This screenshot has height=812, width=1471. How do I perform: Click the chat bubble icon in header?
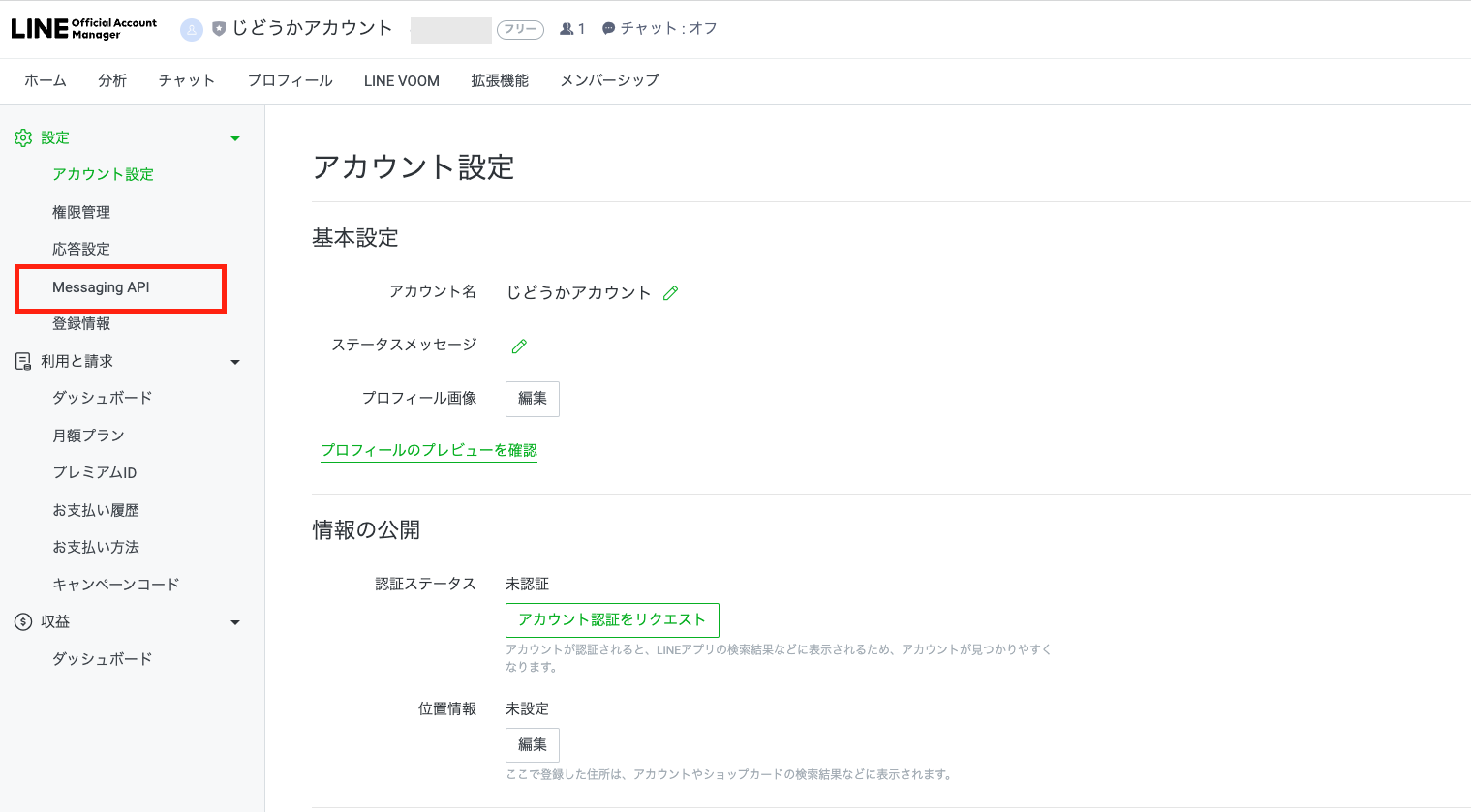point(608,29)
